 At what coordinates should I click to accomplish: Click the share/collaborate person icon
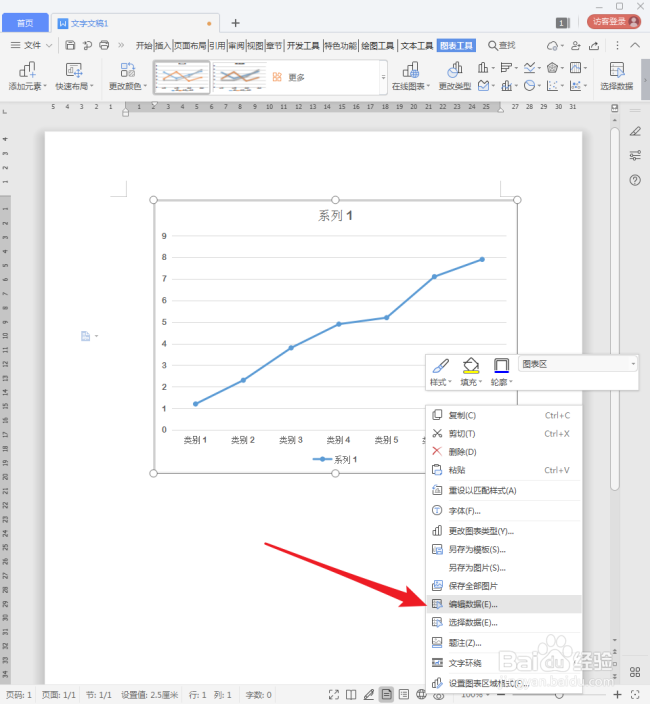tap(575, 45)
